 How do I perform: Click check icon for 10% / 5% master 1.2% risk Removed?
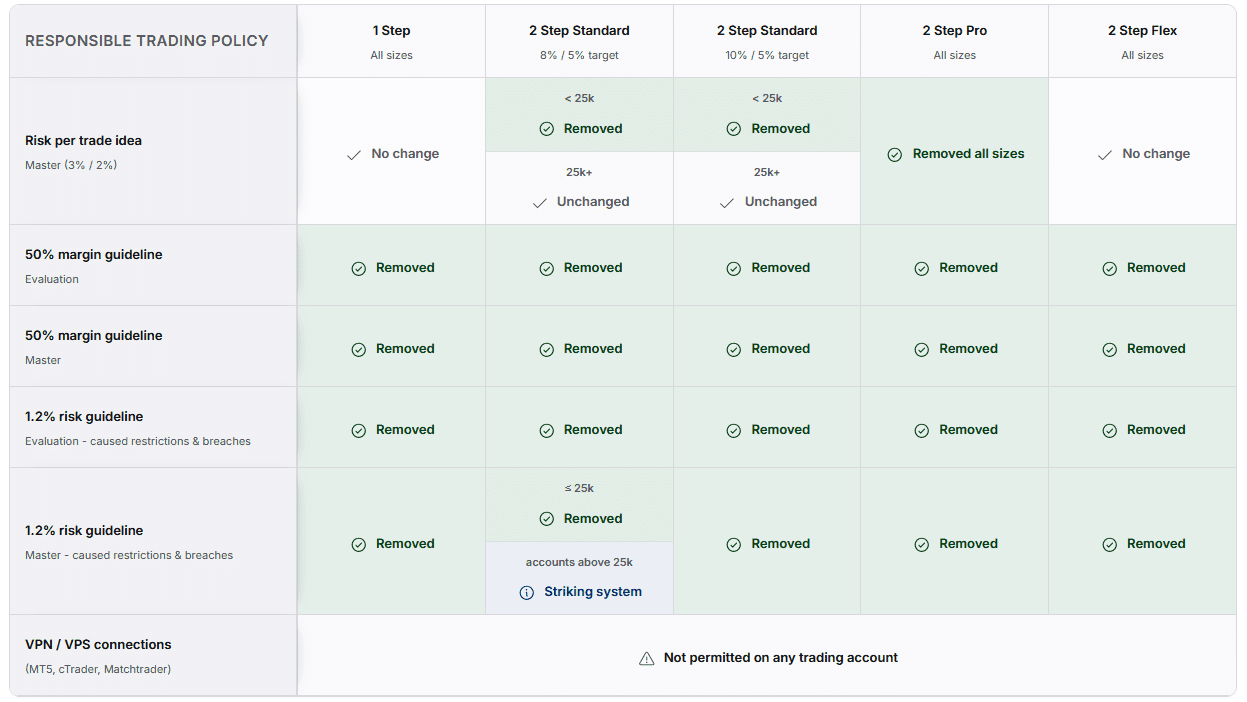click(733, 545)
